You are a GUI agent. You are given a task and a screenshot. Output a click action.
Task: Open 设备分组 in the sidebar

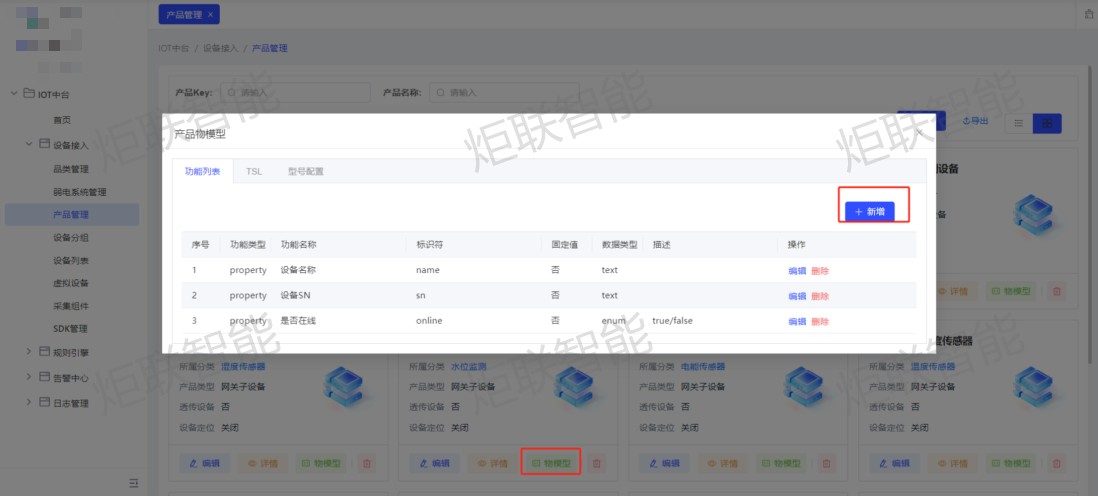tap(70, 237)
